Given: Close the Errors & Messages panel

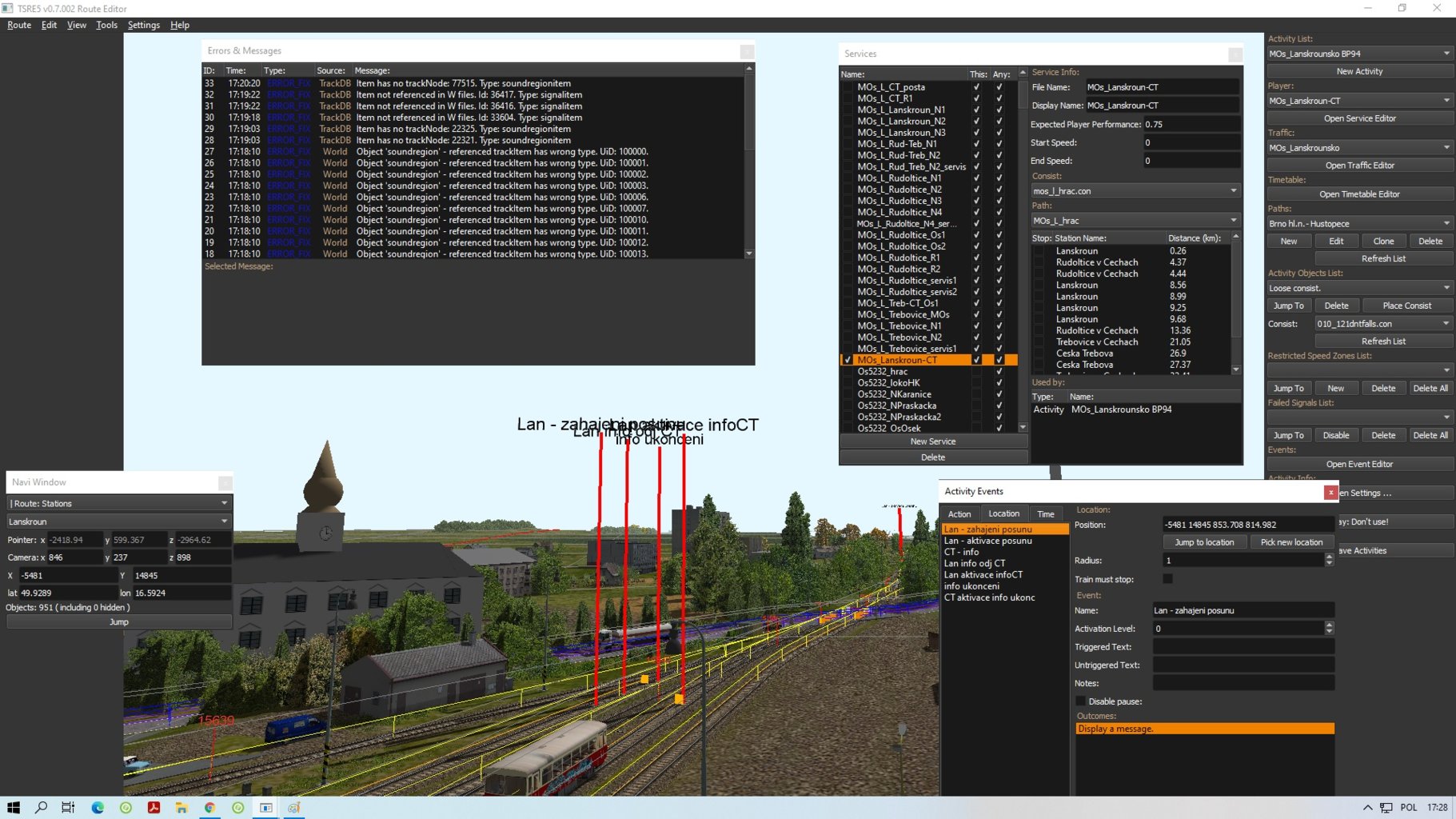Looking at the screenshot, I should pos(747,51).
